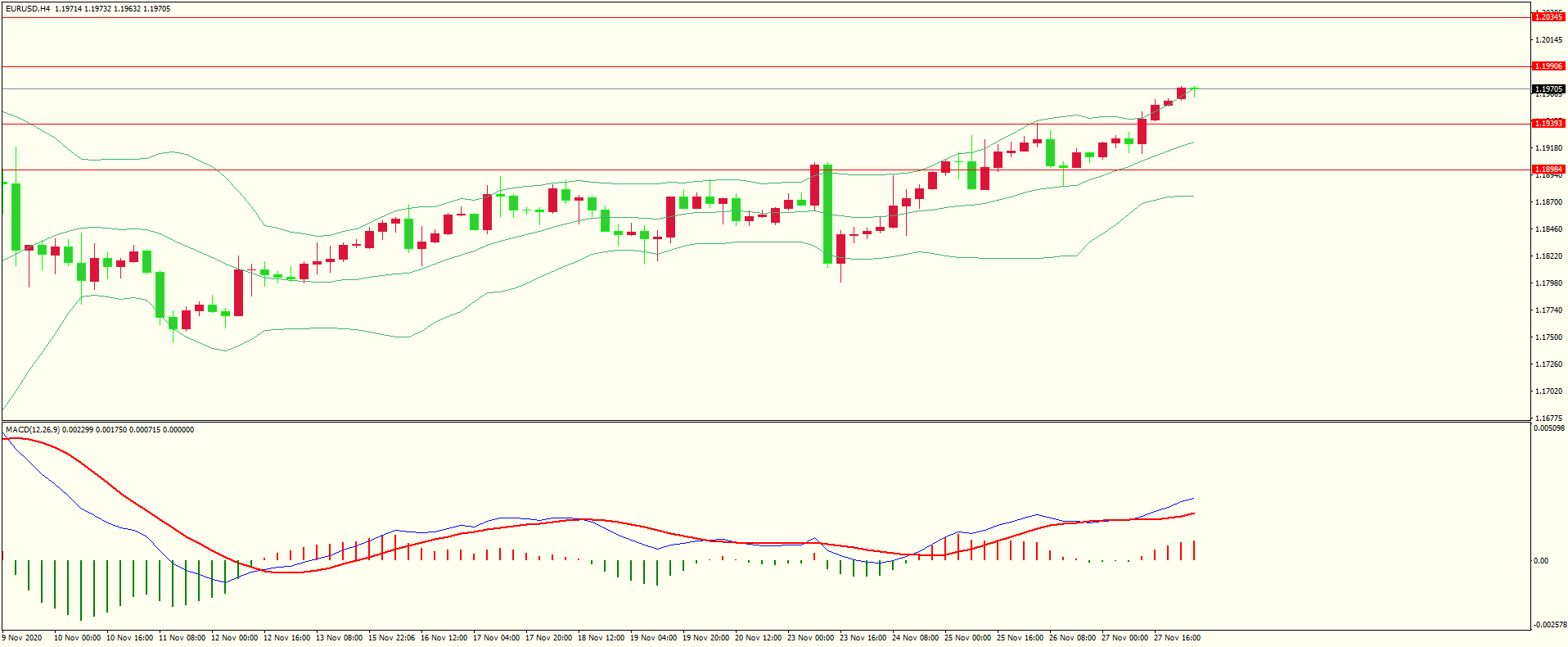Click the 1.17020 price axis label

1548,391
